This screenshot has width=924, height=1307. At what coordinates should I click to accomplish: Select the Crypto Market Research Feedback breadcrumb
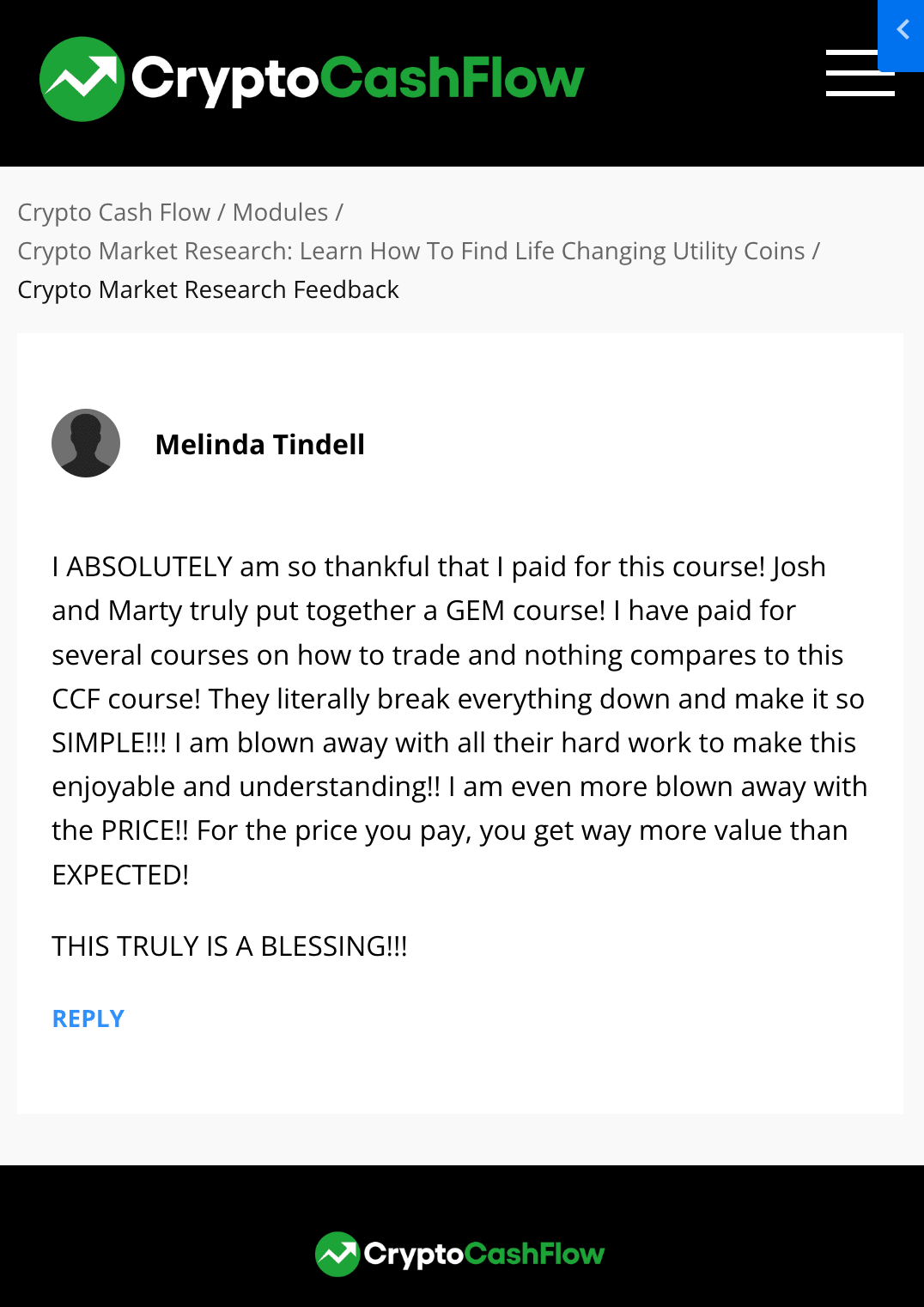pos(208,289)
